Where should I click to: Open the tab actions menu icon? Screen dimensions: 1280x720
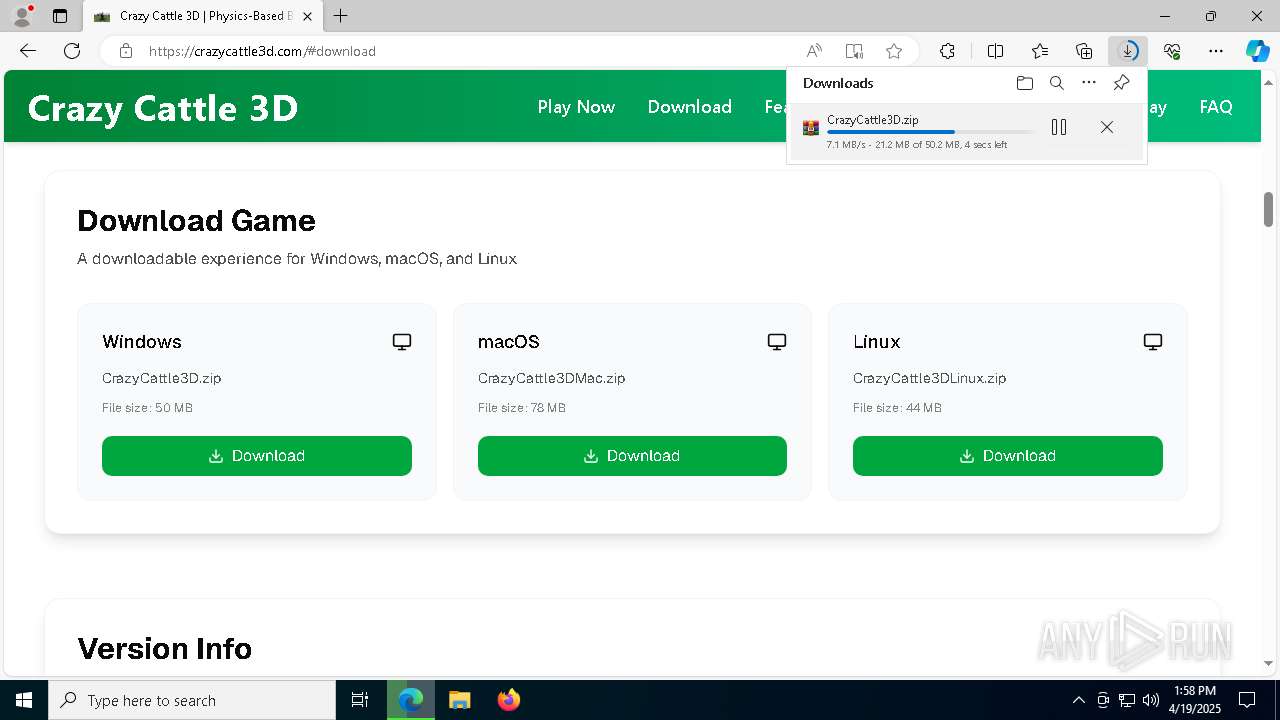click(60, 16)
